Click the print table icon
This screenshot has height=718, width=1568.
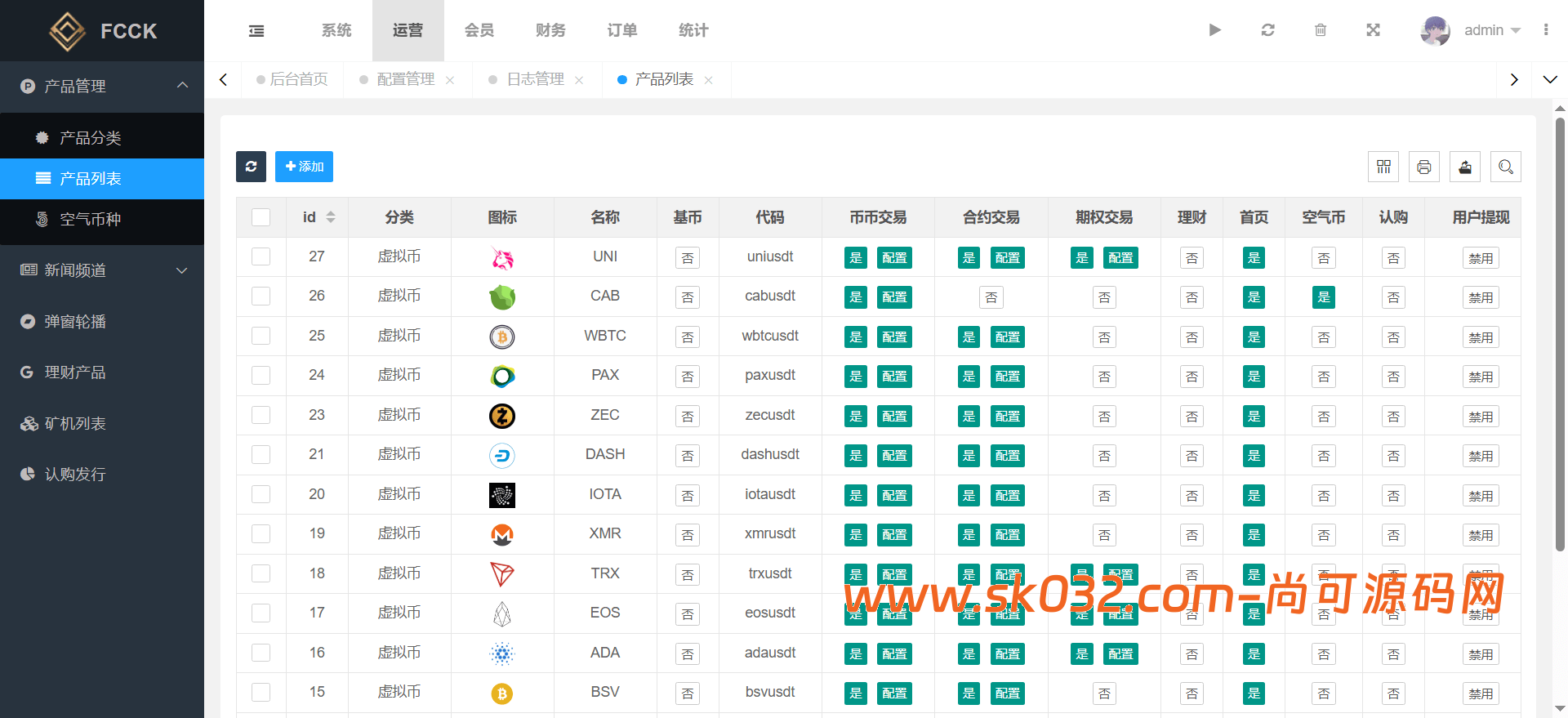click(1424, 167)
